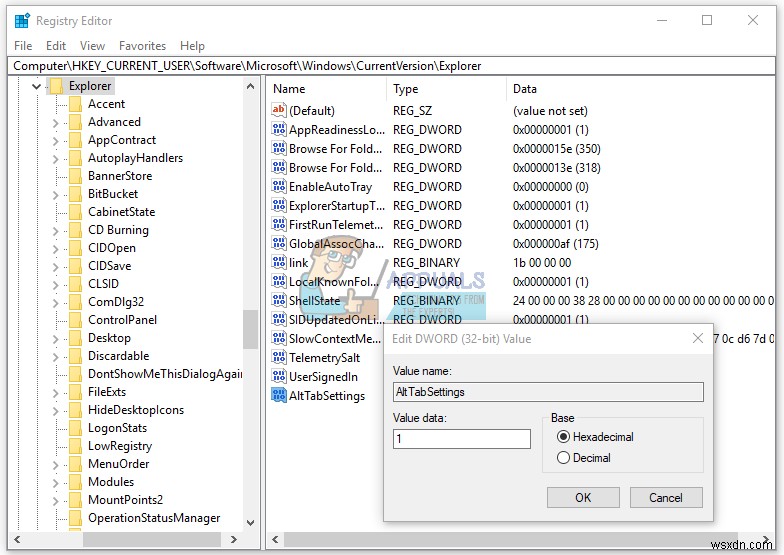The height and width of the screenshot is (555, 784).
Task: Click the EnableAutoTray DWORD icon
Action: [278, 186]
